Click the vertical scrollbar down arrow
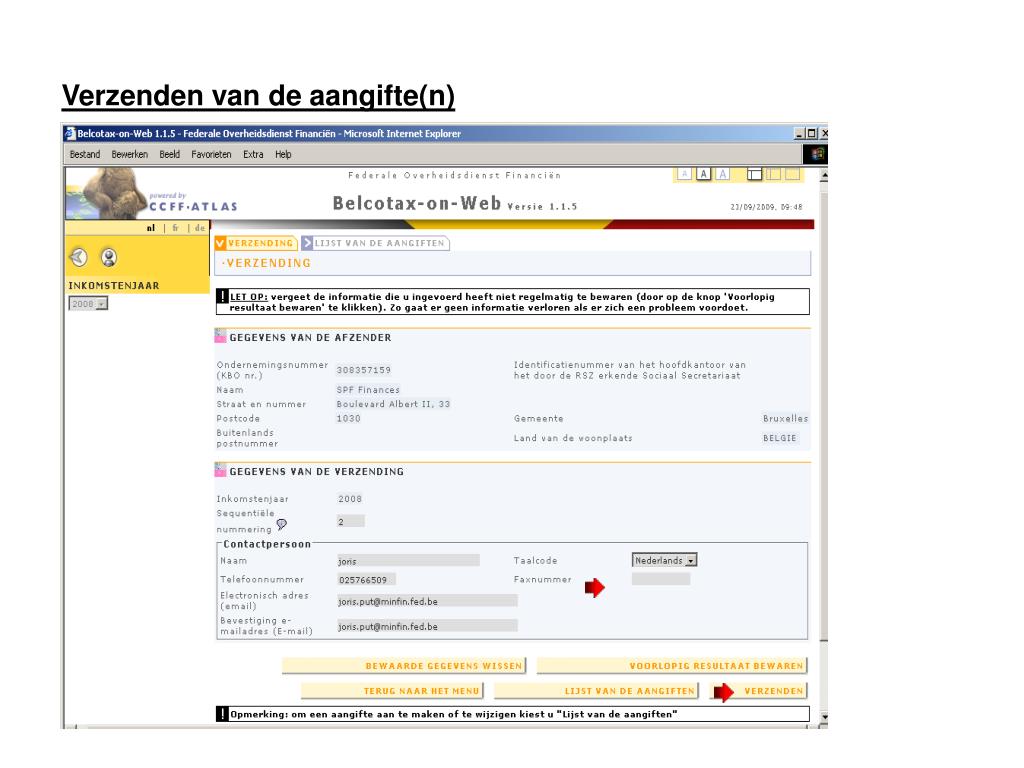This screenshot has height=768, width=1024. point(824,716)
